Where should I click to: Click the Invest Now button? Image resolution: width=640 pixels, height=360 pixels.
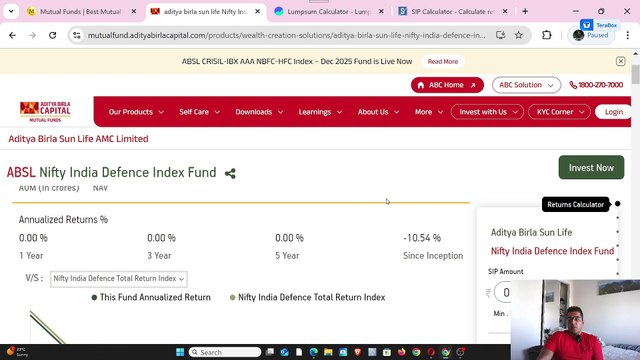(x=591, y=167)
